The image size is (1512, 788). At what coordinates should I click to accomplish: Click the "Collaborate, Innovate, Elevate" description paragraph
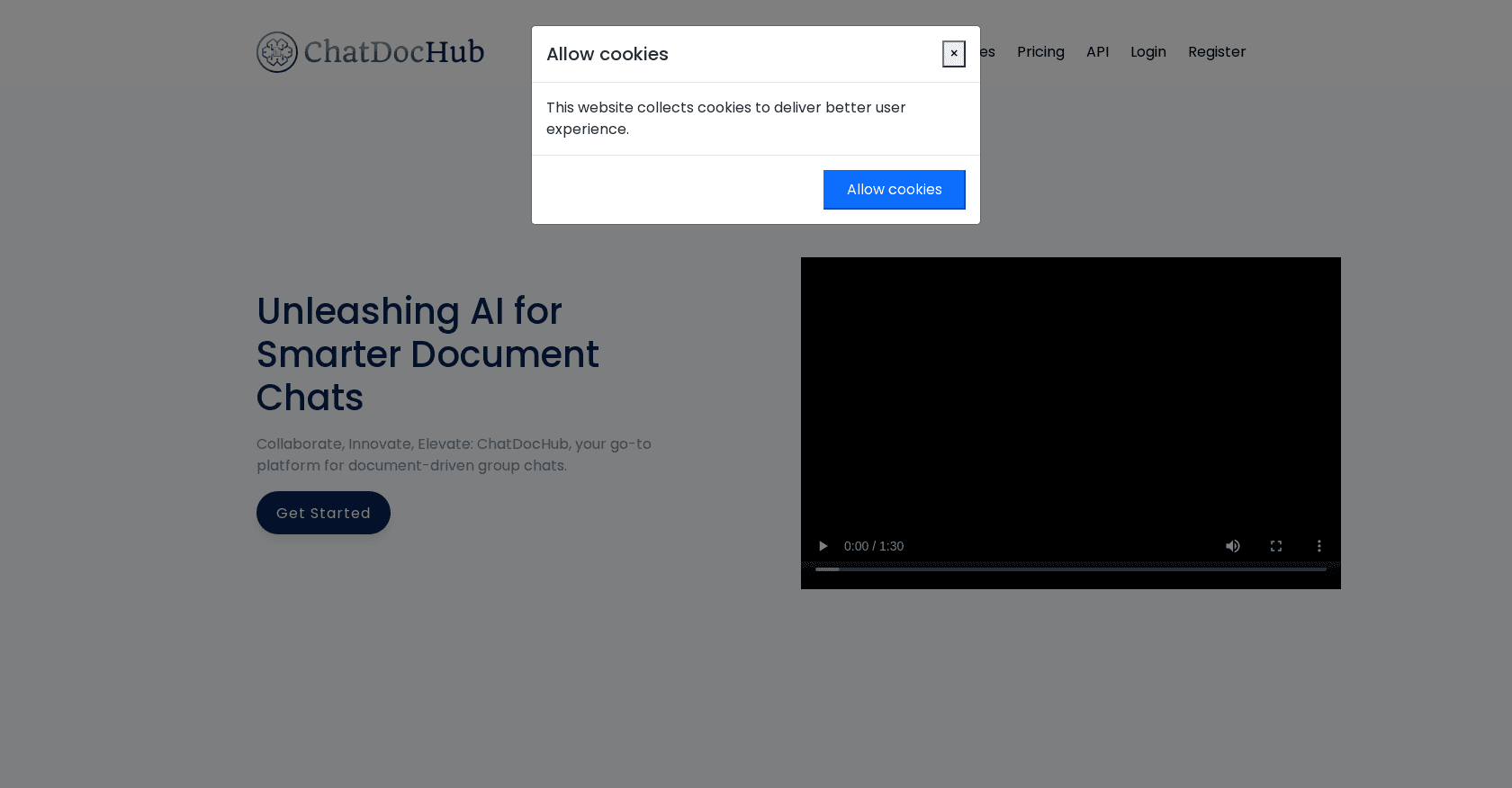coord(454,455)
